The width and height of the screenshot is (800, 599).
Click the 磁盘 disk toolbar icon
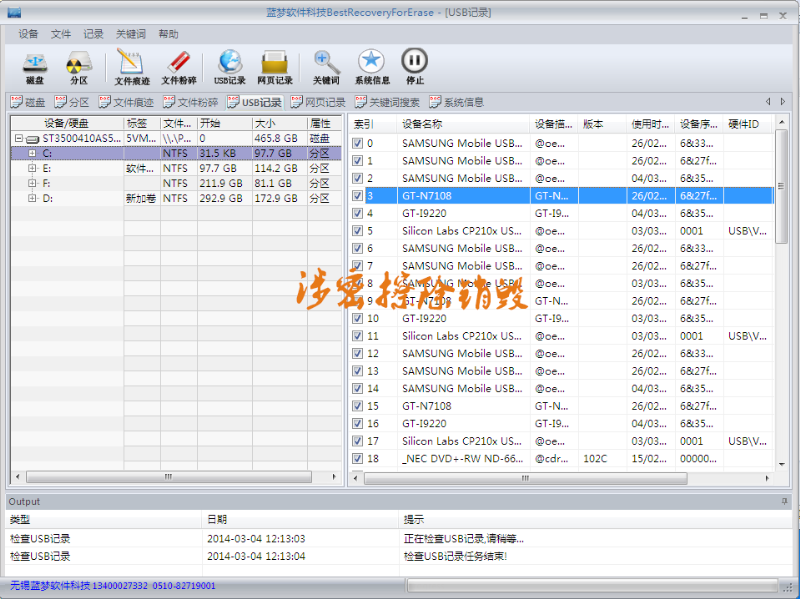[x=35, y=66]
